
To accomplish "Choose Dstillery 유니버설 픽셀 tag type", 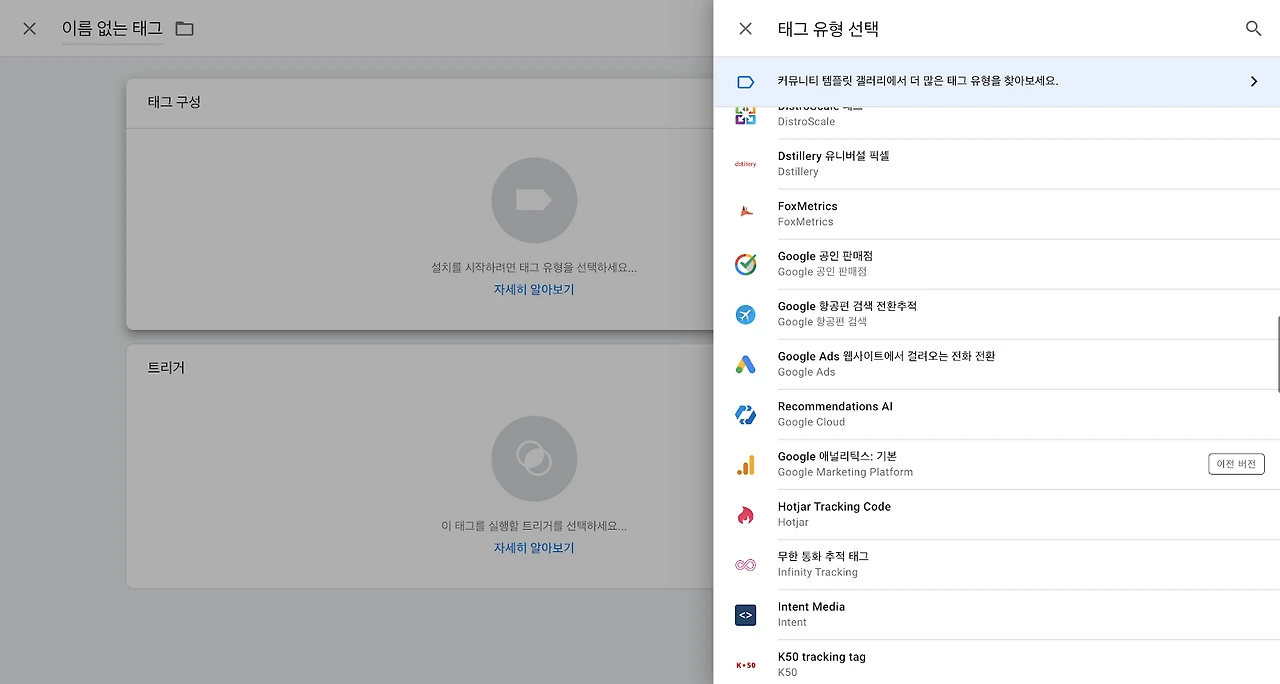I will point(996,164).
